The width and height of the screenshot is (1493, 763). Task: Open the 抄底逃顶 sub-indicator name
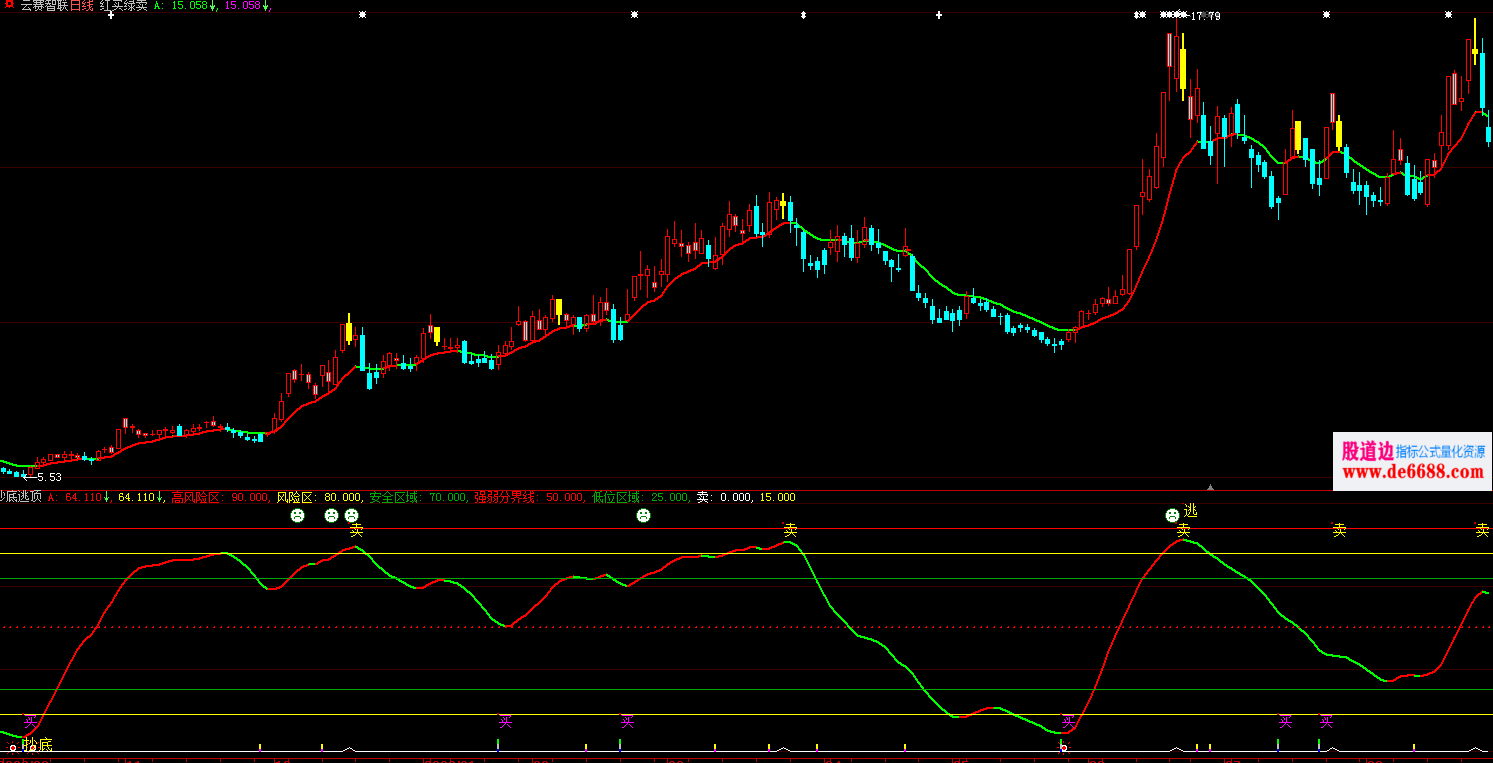20,497
